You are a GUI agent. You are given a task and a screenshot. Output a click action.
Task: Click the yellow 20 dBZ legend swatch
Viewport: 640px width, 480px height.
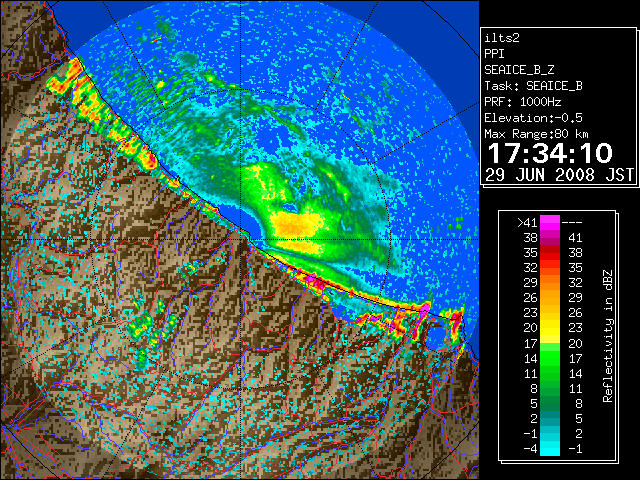[x=550, y=328]
